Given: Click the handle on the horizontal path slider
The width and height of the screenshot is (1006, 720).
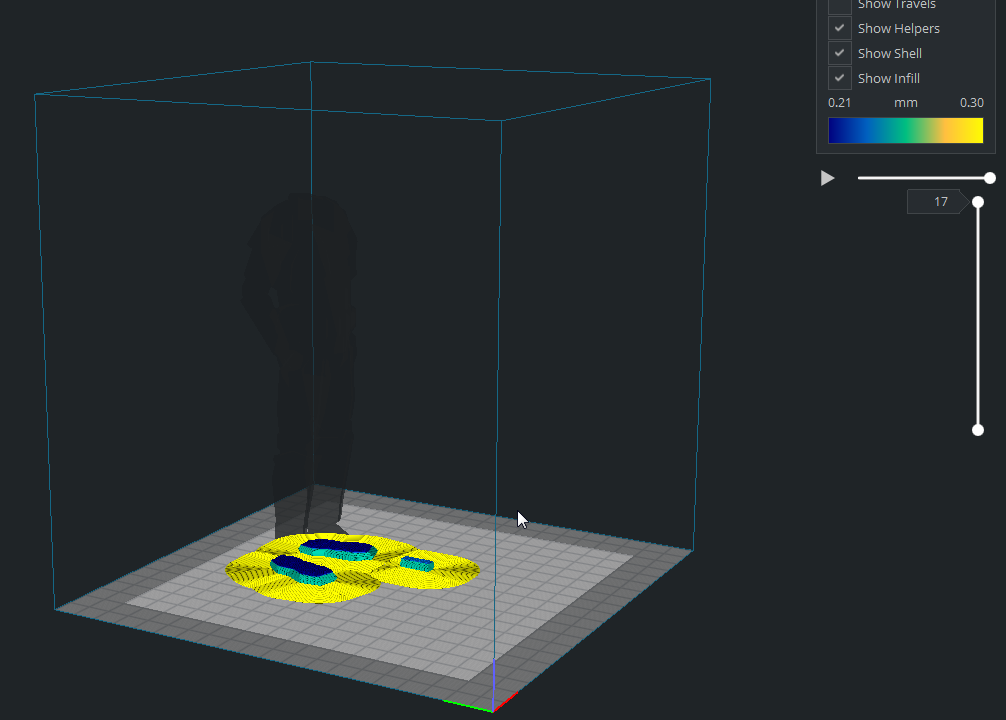Looking at the screenshot, I should (x=989, y=177).
